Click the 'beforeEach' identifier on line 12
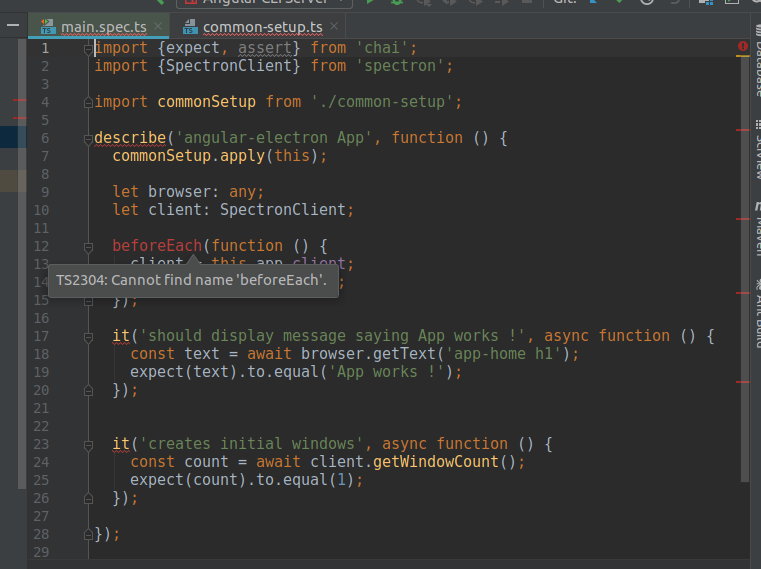The height and width of the screenshot is (569, 761). (157, 246)
